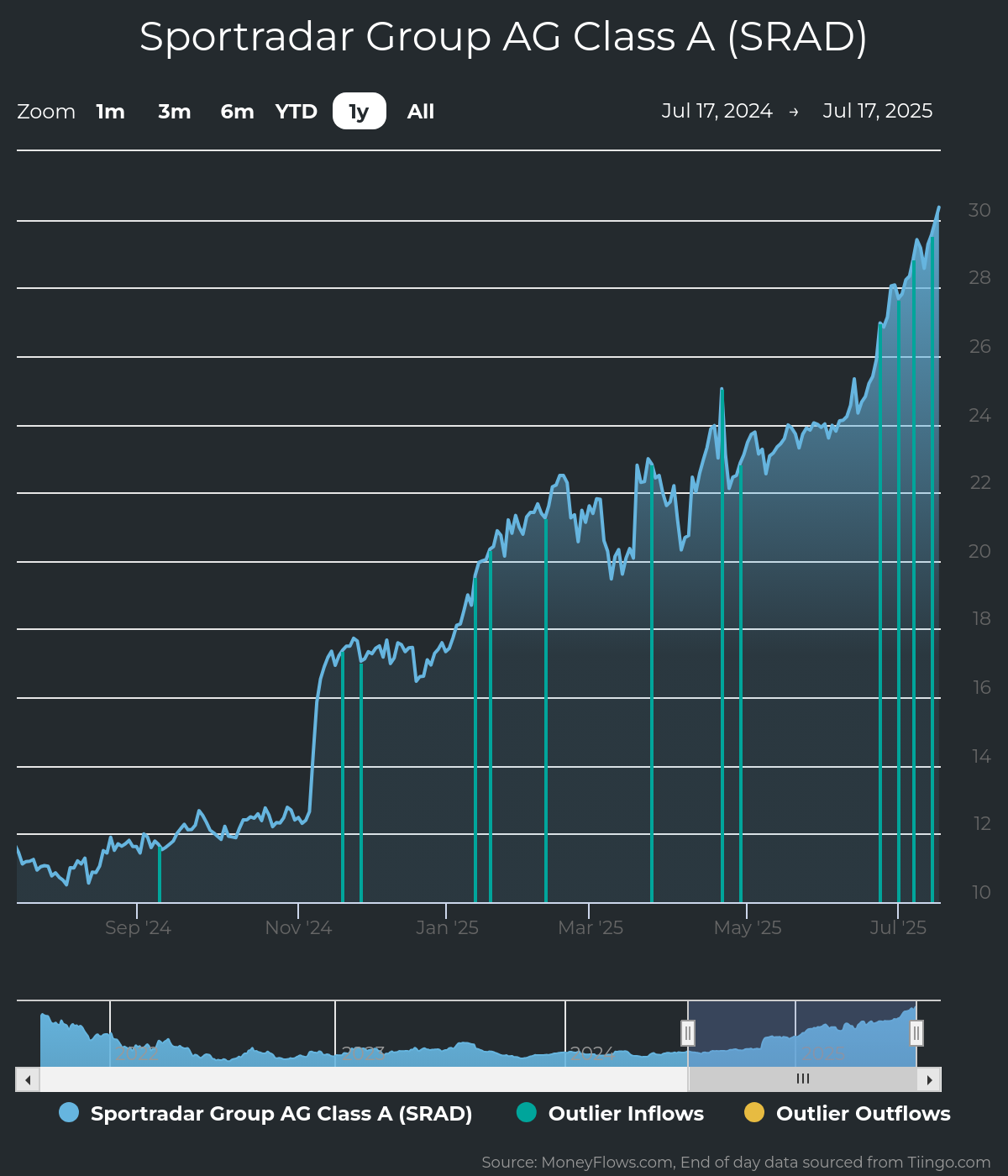Click the scrollbar right arrow
The image size is (1008, 1176).
[929, 1079]
